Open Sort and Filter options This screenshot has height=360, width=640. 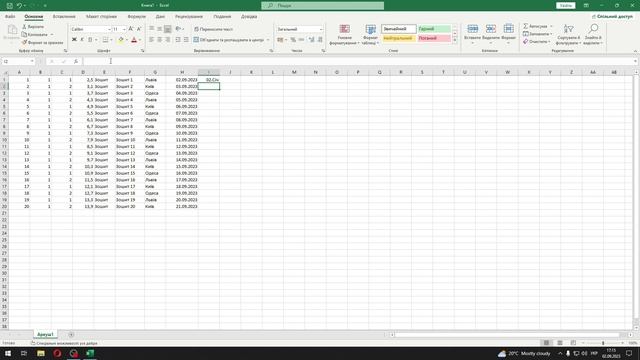[x=568, y=34]
